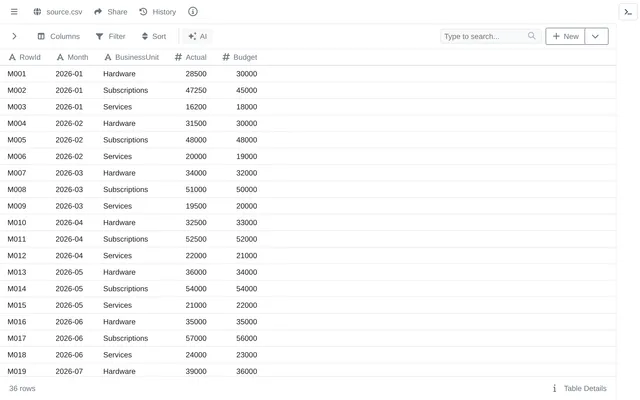Click Month cell in row M008
640x400 pixels.
[69, 189]
